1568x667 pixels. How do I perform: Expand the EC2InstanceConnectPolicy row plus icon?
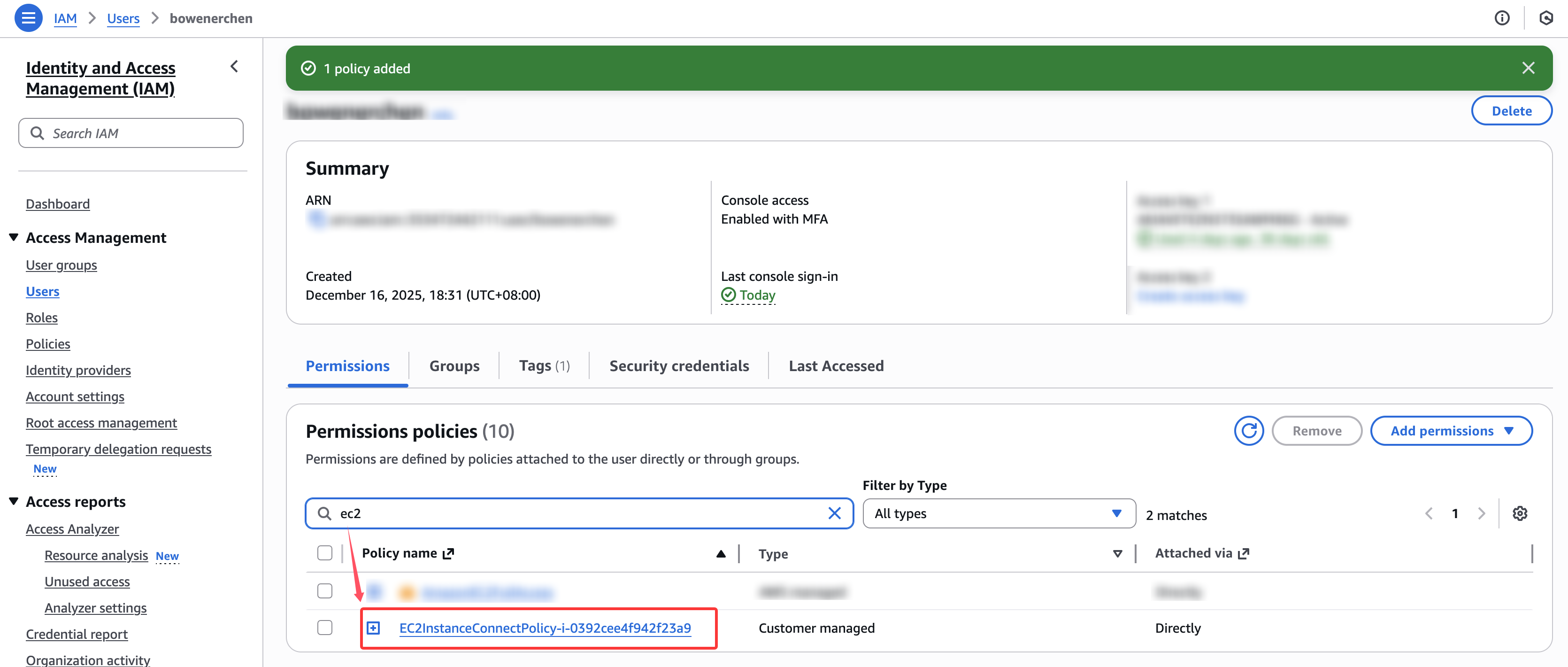(373, 628)
